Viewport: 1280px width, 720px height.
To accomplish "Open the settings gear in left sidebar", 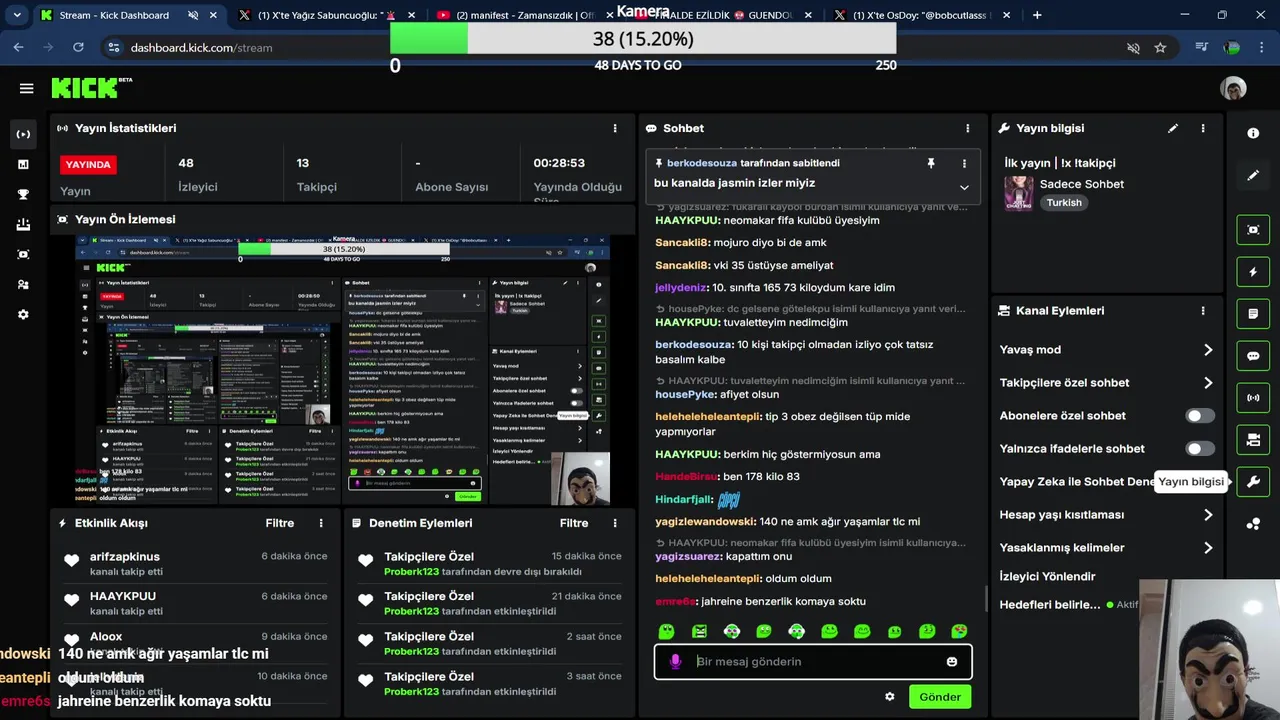I will click(23, 314).
